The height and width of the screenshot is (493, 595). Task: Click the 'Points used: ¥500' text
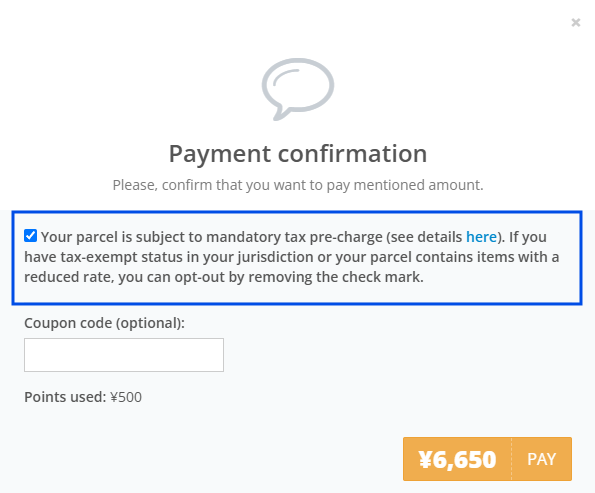click(x=83, y=397)
